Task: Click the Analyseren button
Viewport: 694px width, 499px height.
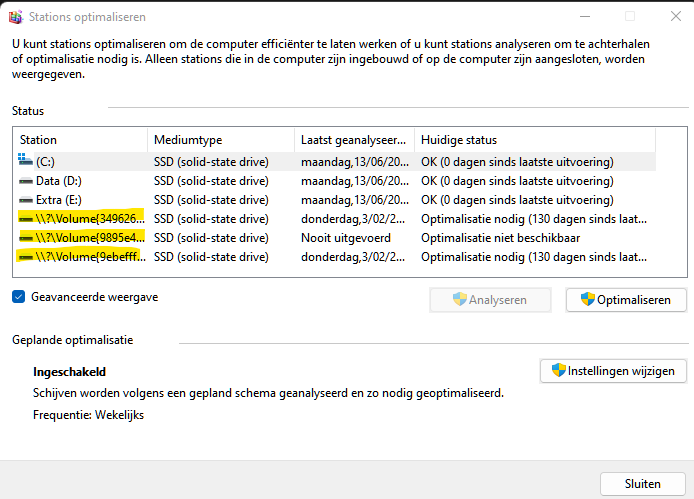Action: click(x=490, y=300)
